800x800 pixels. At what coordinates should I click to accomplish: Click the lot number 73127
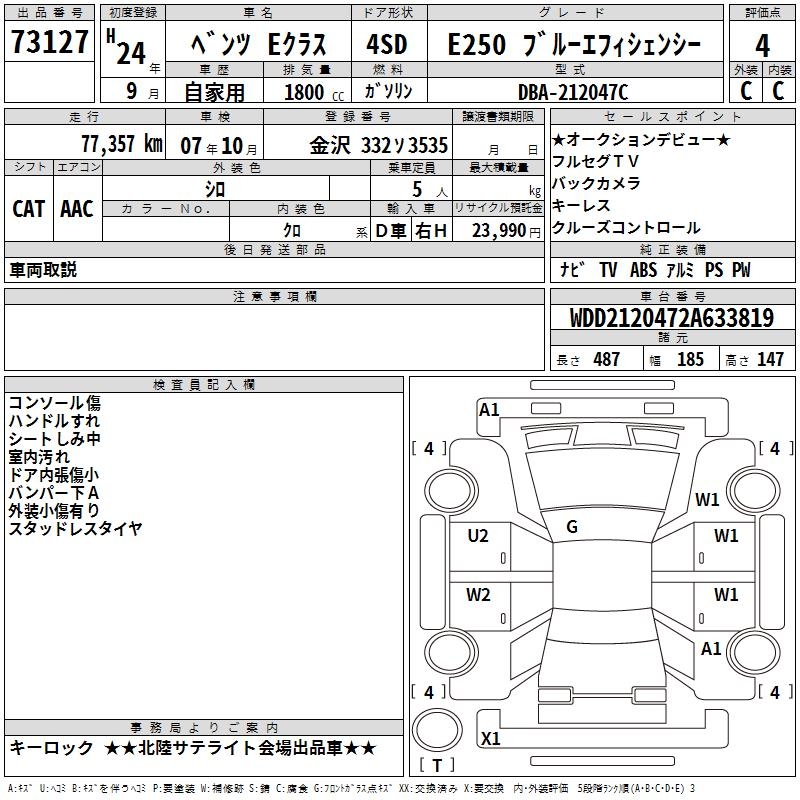coord(49,42)
